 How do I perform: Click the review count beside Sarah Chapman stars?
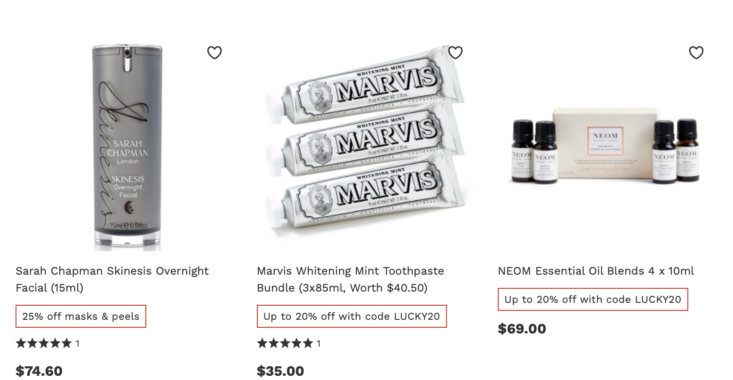(x=78, y=344)
